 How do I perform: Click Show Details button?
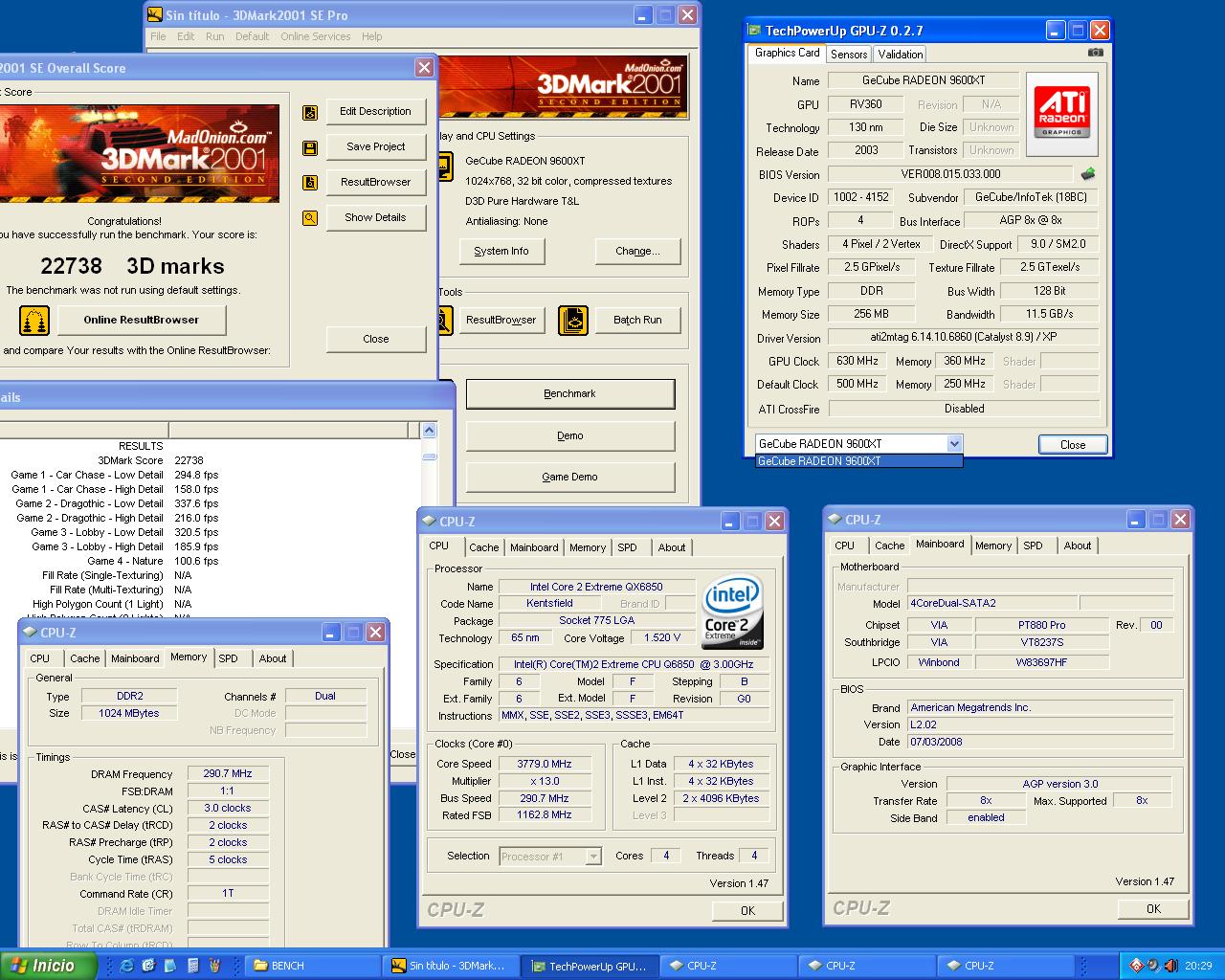coord(375,218)
